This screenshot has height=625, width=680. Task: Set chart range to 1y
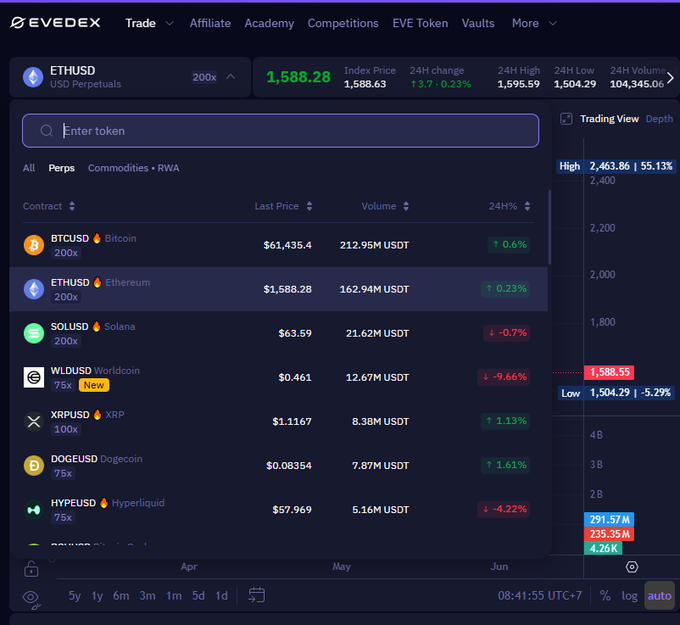pyautogui.click(x=97, y=596)
